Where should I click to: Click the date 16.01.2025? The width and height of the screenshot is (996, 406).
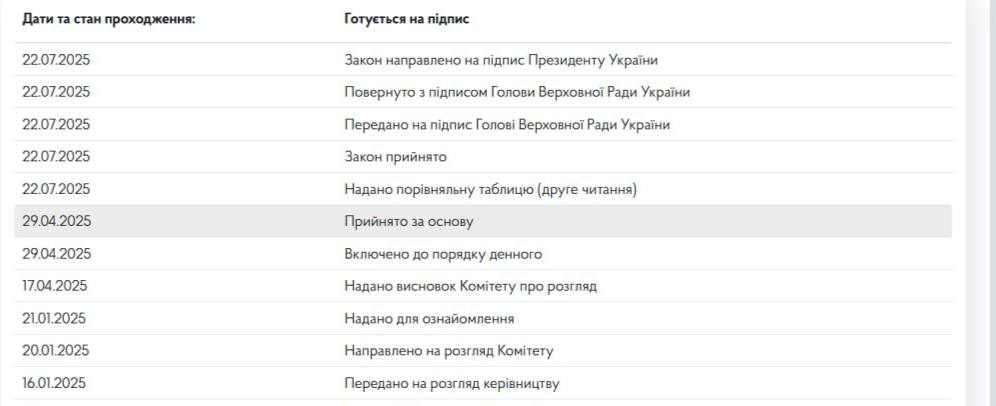(55, 383)
